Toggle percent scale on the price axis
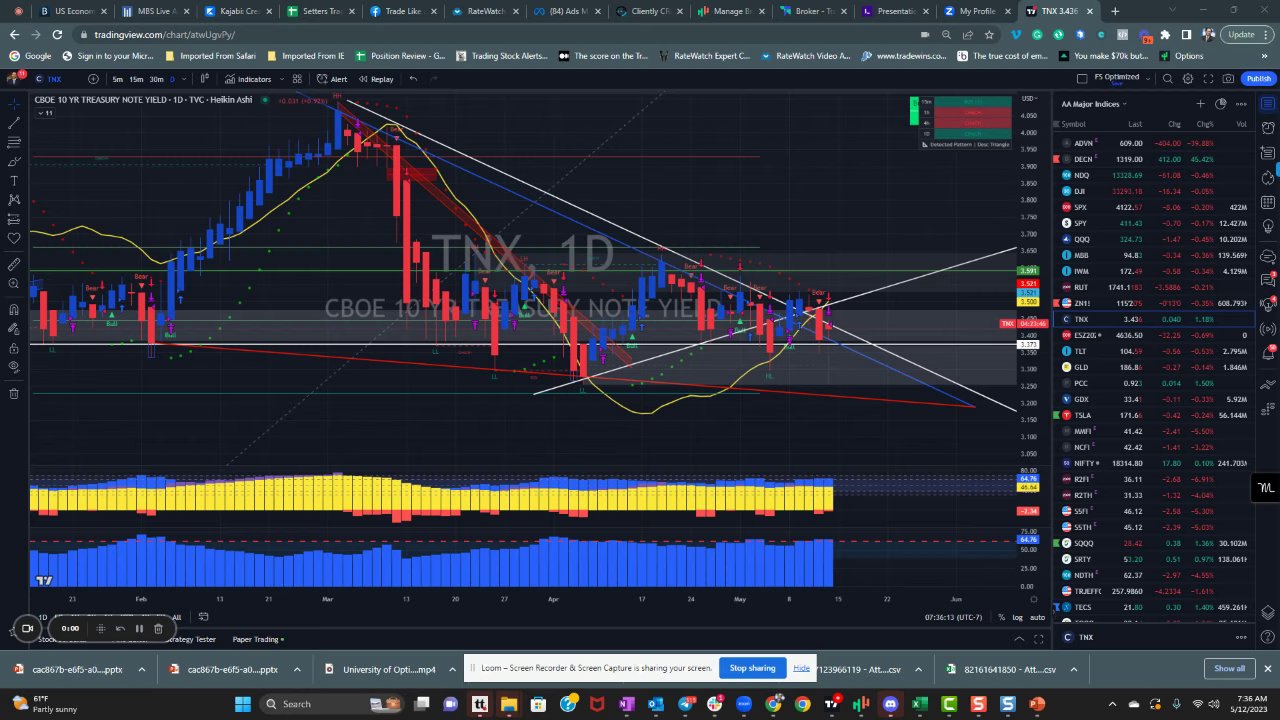Screen dimensions: 1280x720 1001,618
